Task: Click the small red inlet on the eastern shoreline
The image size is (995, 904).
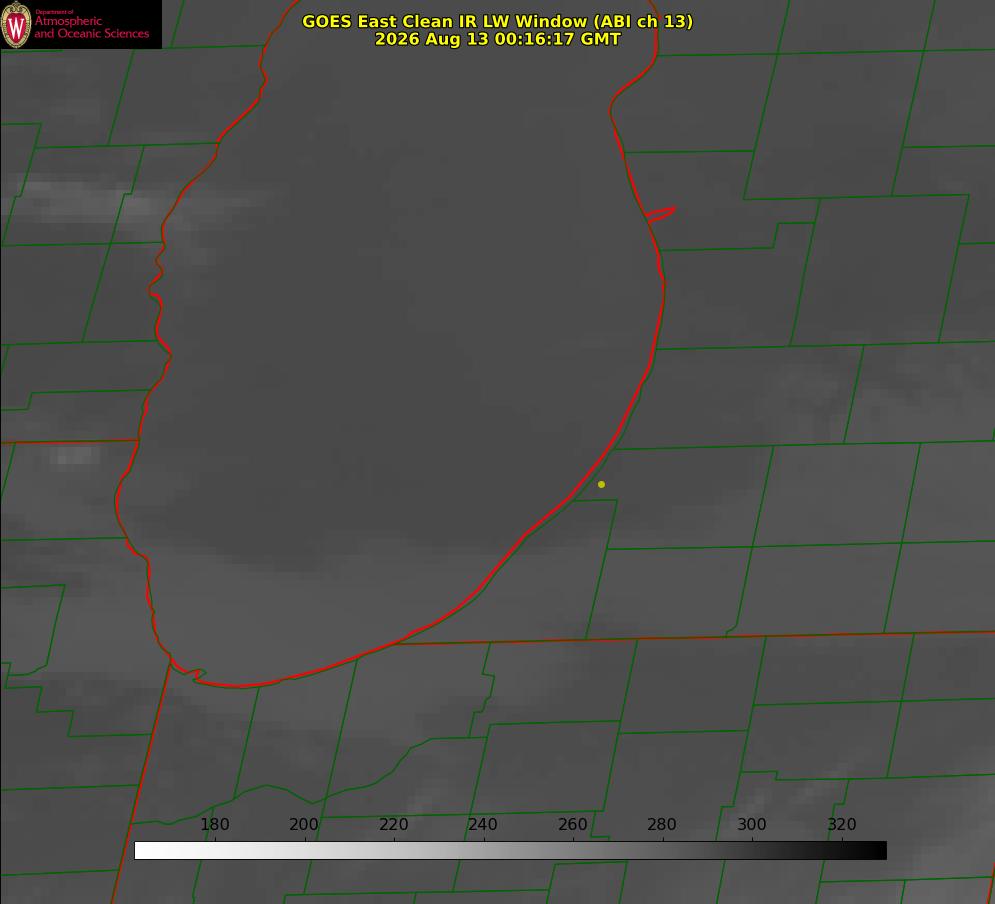Action: click(661, 214)
